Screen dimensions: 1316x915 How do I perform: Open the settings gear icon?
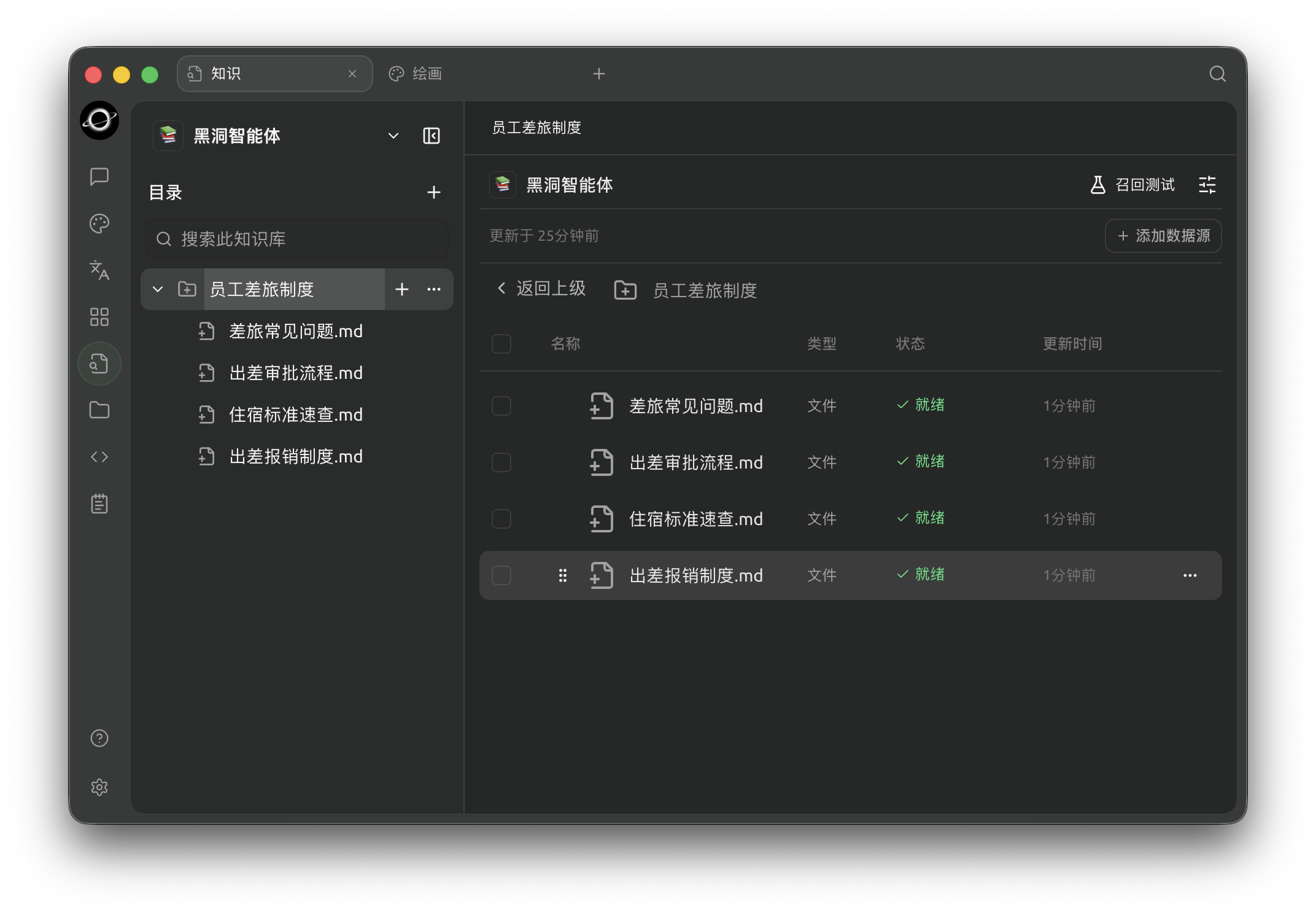(x=99, y=787)
